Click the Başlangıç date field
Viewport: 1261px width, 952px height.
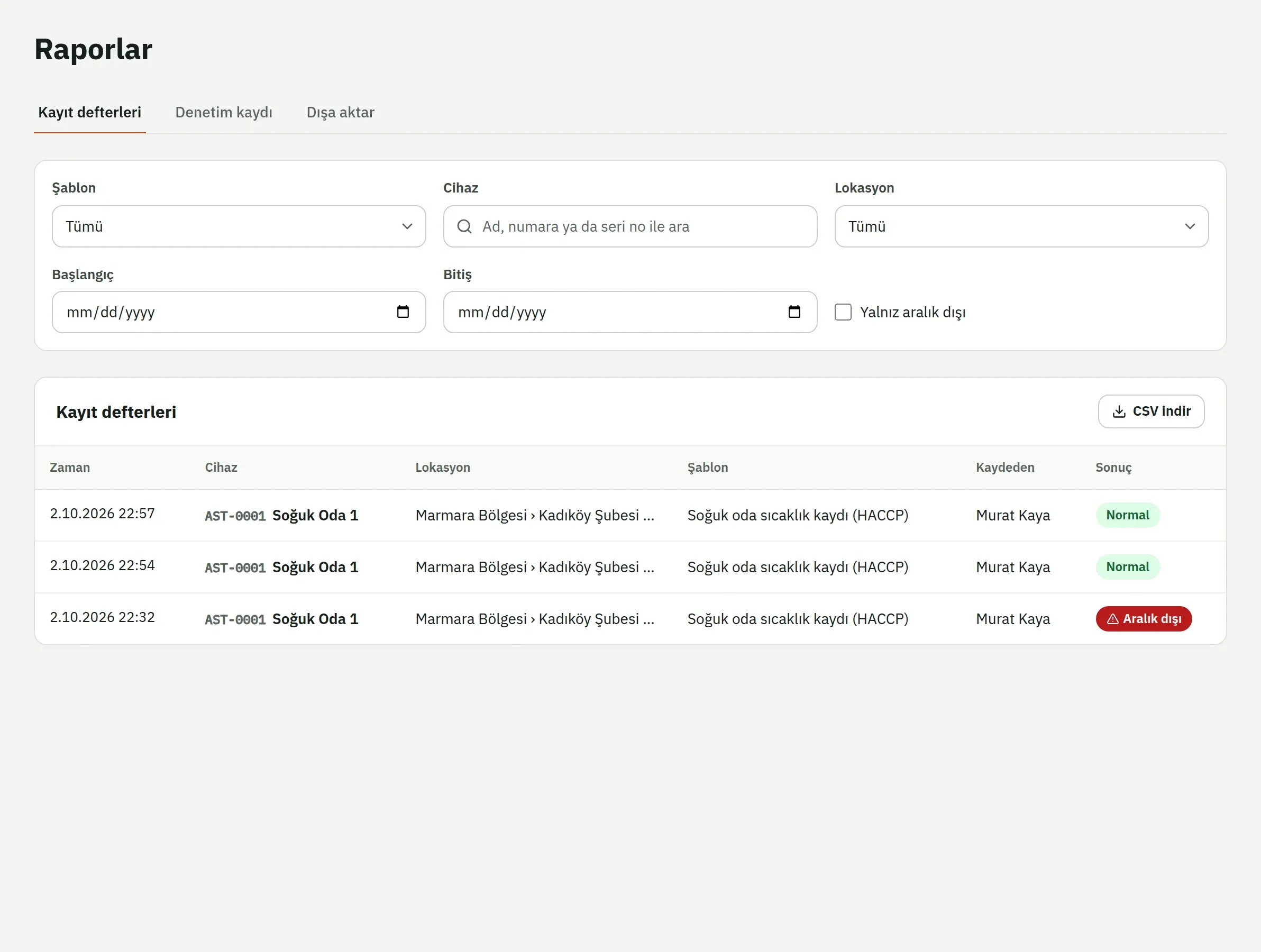click(239, 312)
